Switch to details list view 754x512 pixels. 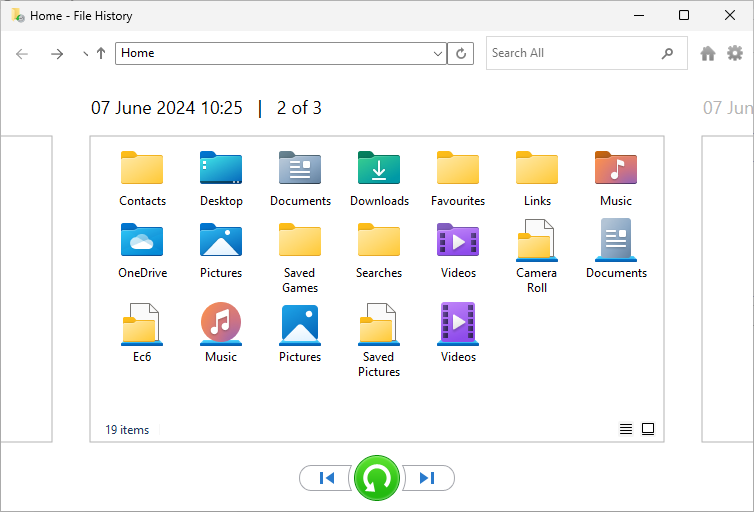pos(626,429)
